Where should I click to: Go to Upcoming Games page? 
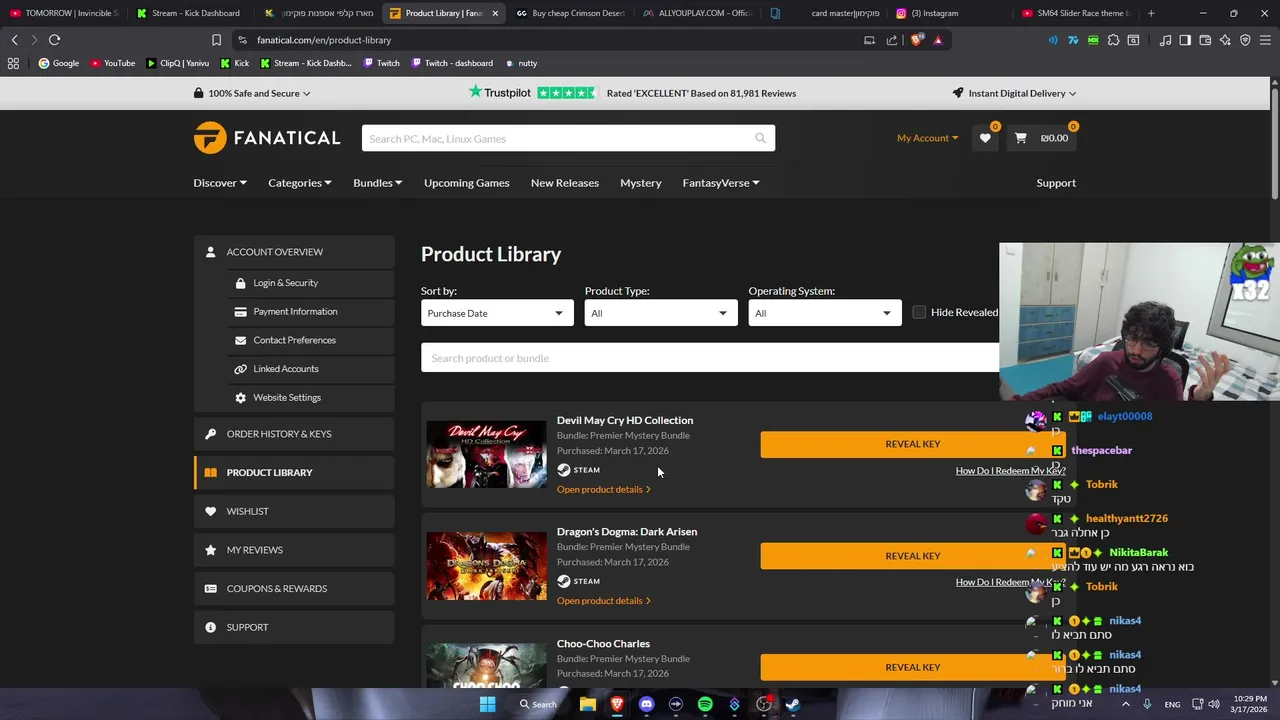click(x=466, y=183)
